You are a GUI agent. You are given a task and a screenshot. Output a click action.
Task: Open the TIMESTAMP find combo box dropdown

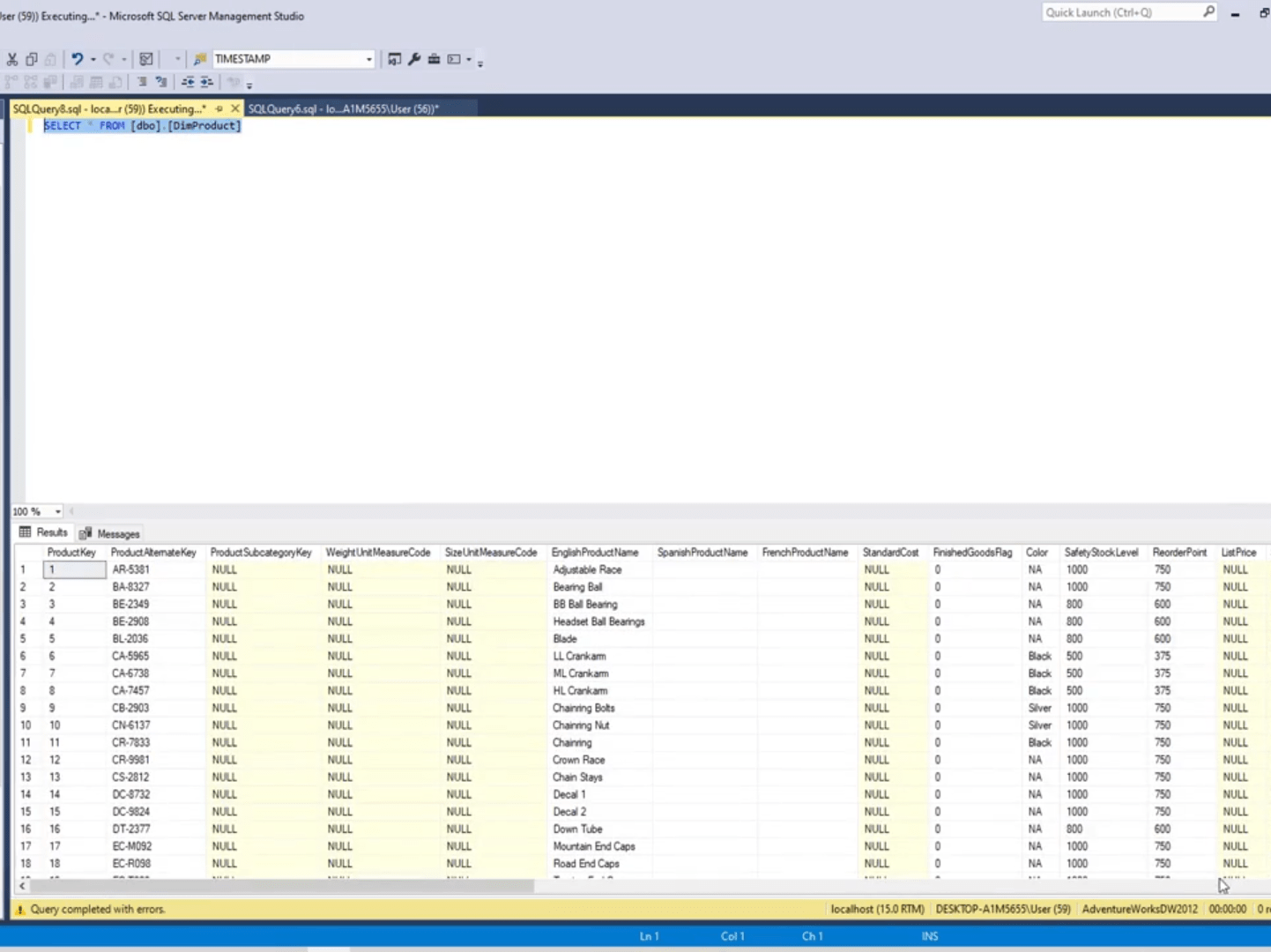coord(368,59)
